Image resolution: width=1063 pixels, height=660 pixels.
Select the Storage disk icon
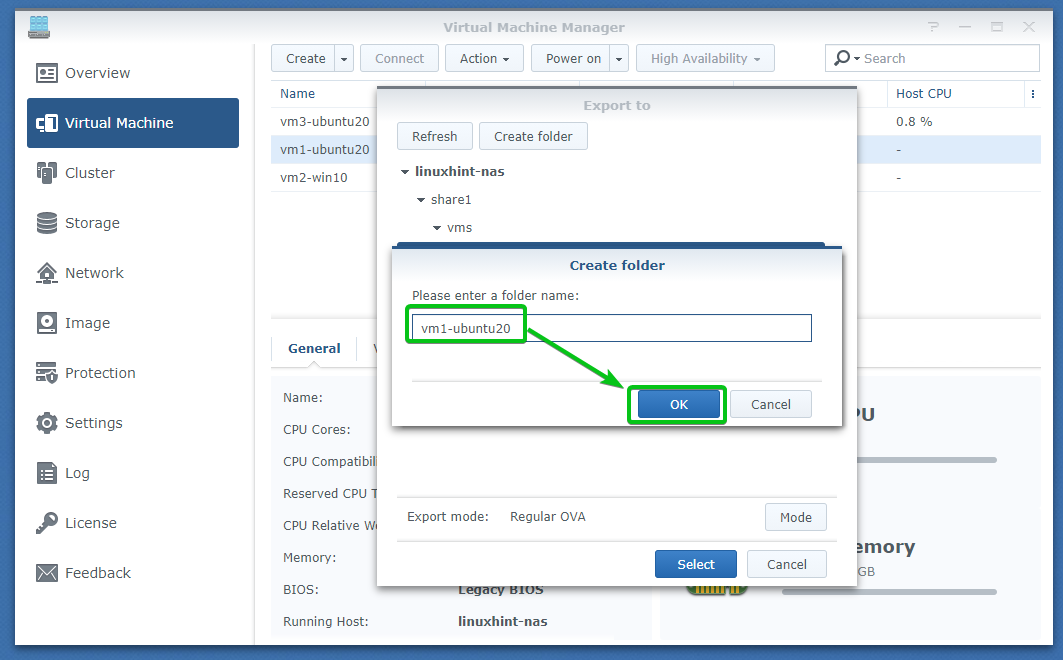(47, 223)
